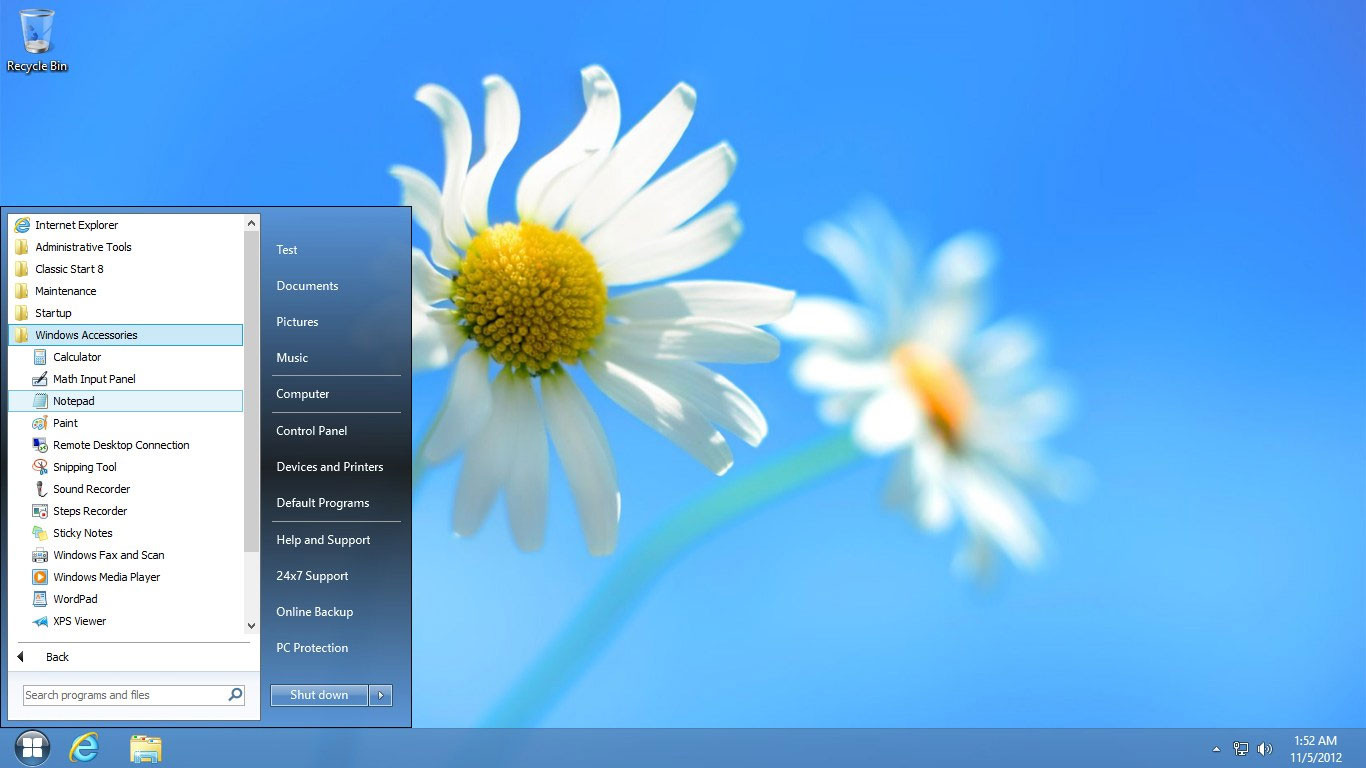Click the program list scroll up arrow
This screenshot has height=768, width=1366.
251,224
